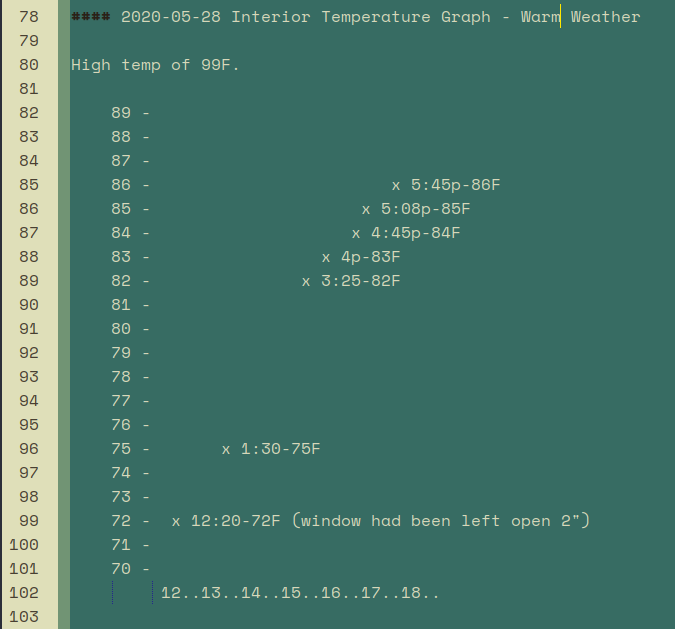The height and width of the screenshot is (629, 675).
Task: Click line number 96 in the gutter
Action: pyautogui.click(x=29, y=449)
